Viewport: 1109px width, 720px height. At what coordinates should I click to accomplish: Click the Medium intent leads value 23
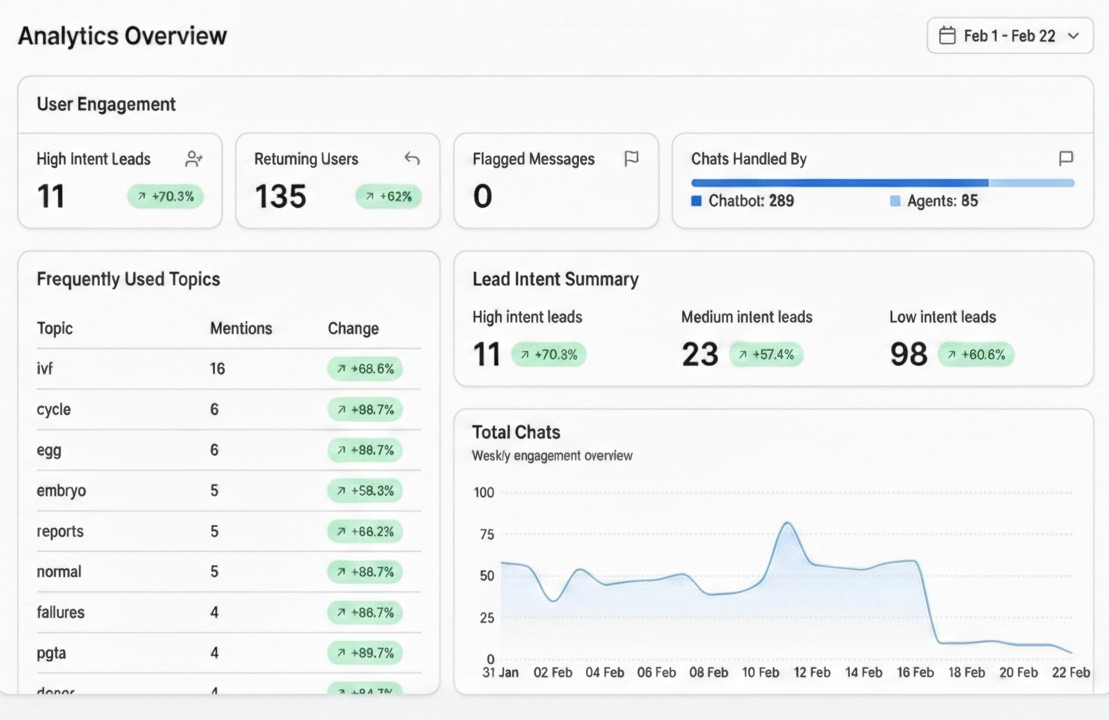pos(700,354)
